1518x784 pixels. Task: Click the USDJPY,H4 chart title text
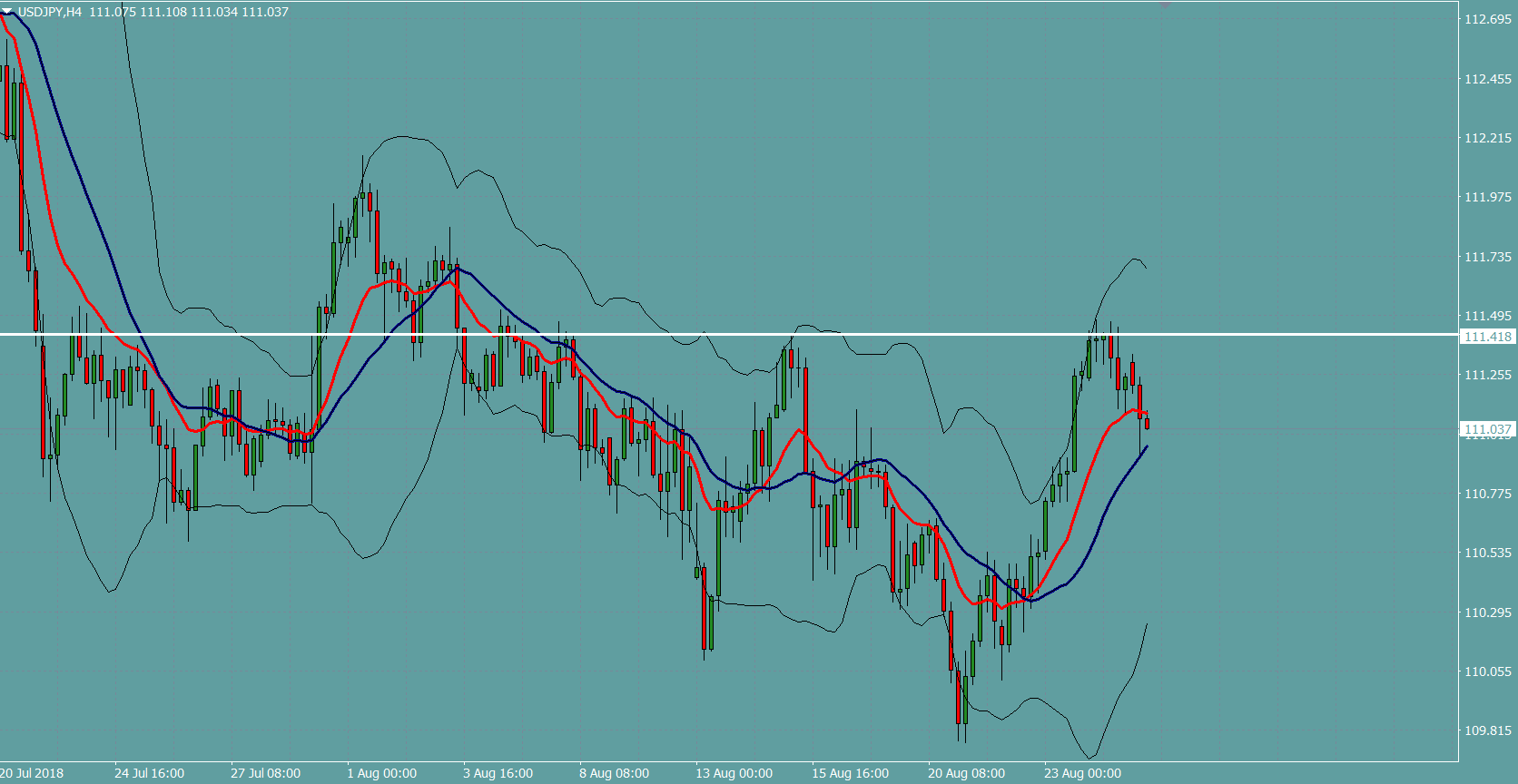pos(50,12)
